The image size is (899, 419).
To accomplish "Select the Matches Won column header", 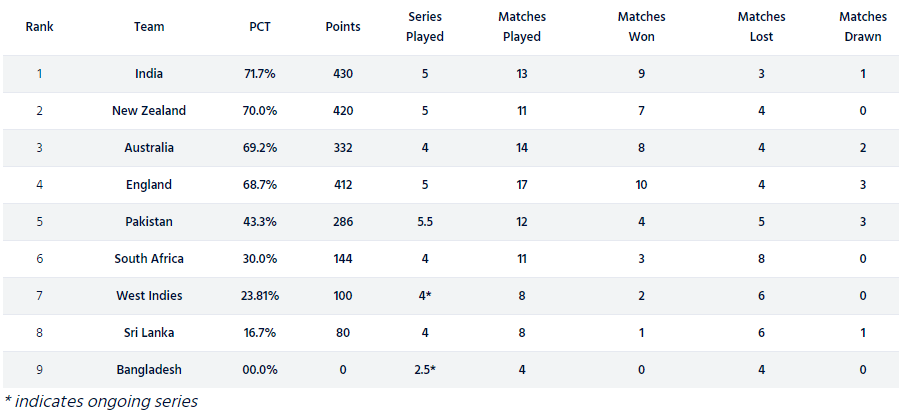I will [641, 27].
